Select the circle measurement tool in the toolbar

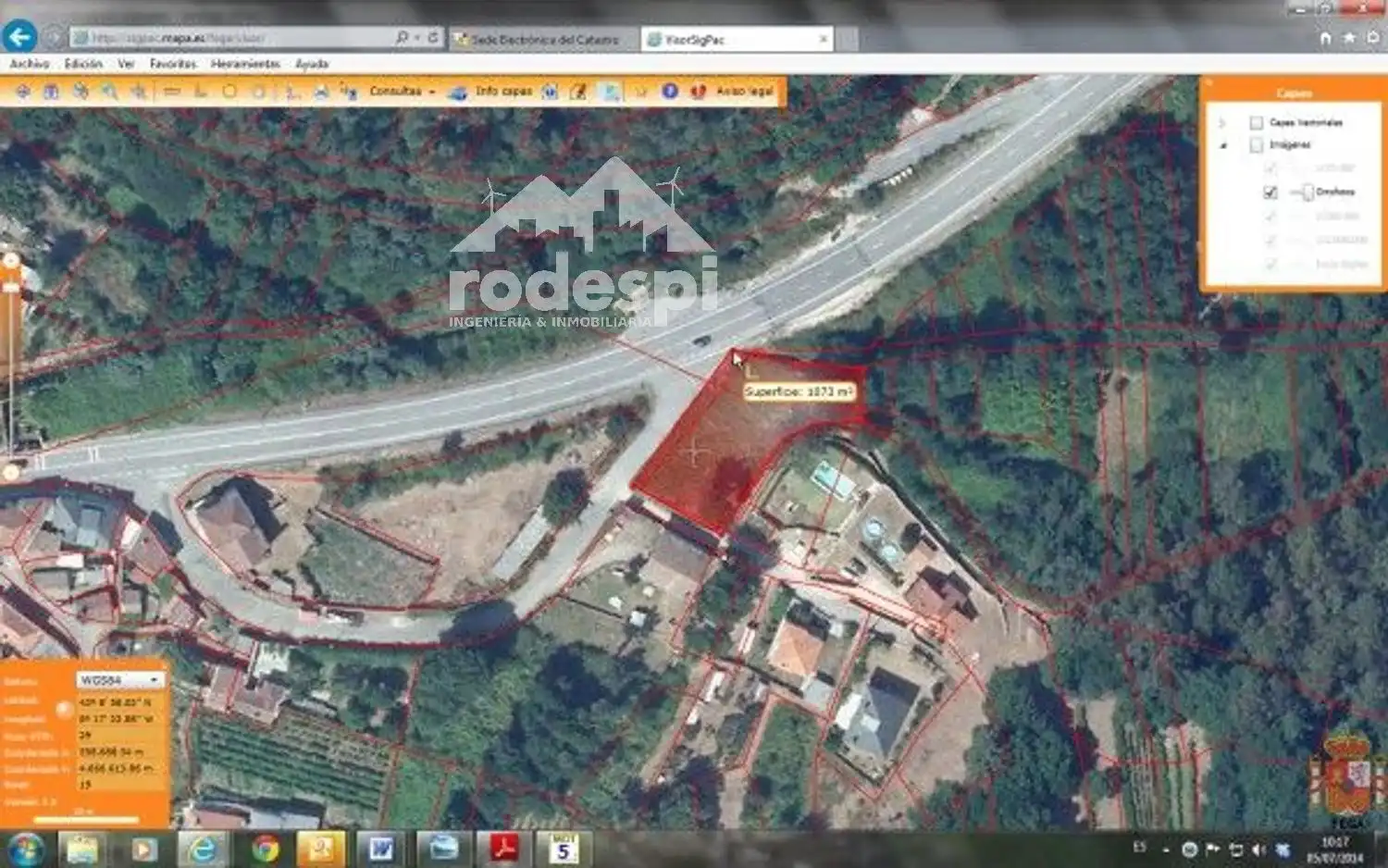tap(229, 92)
